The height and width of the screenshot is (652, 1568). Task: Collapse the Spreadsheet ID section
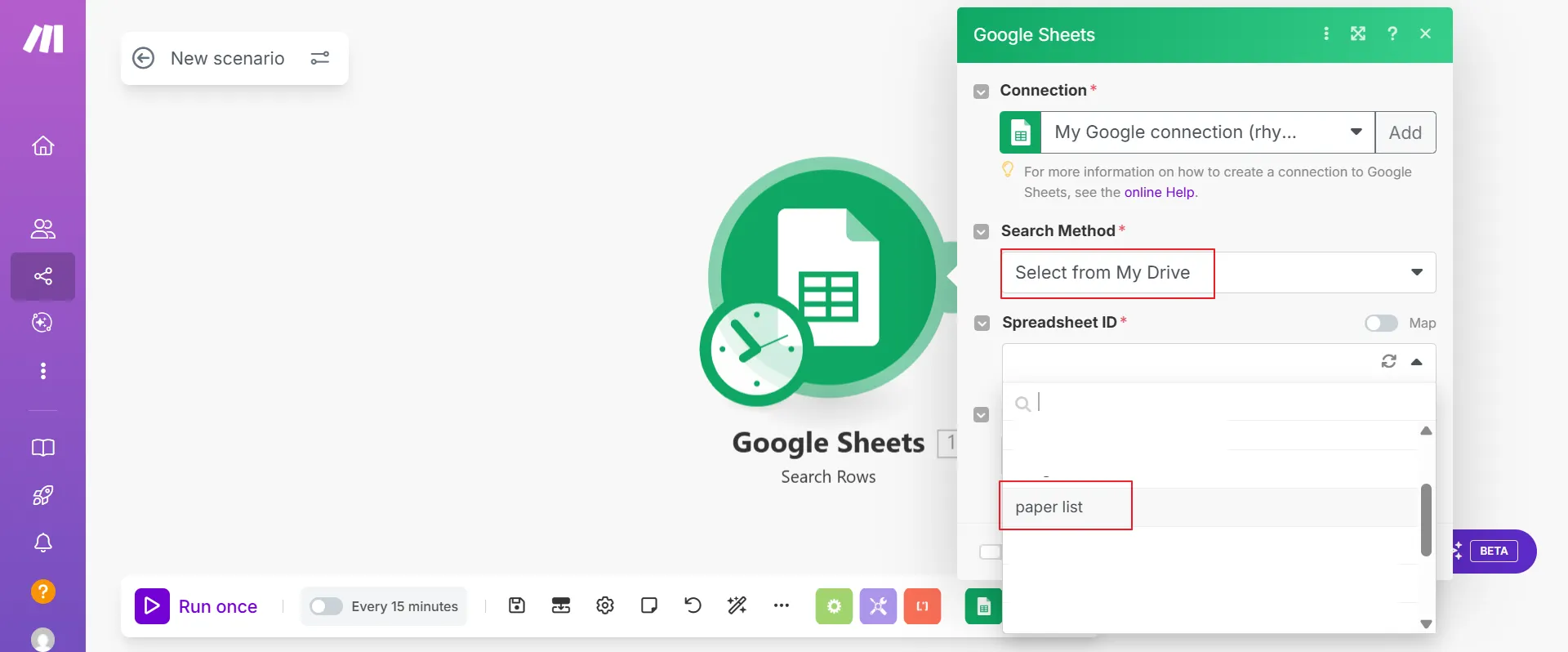tap(982, 324)
